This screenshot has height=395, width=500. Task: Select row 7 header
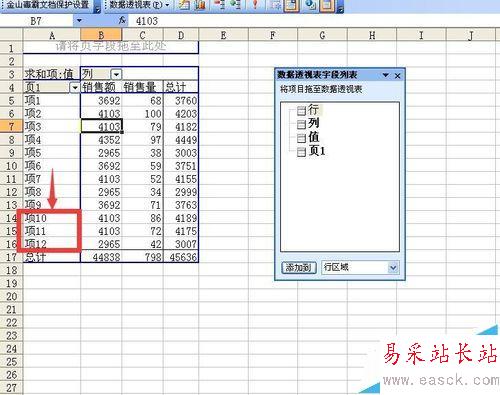pyautogui.click(x=11, y=127)
